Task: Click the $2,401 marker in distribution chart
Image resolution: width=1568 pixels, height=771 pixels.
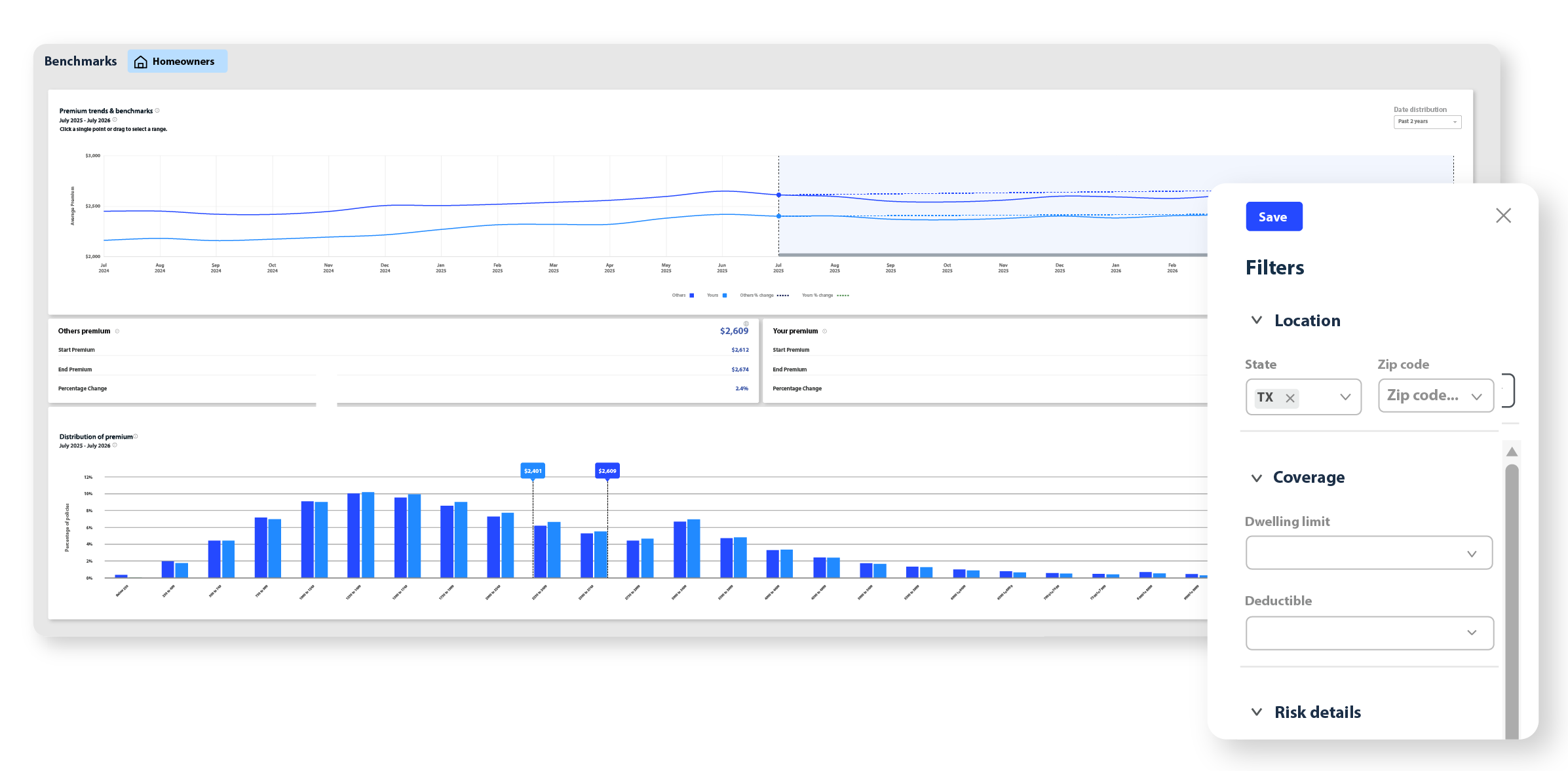Action: (x=533, y=471)
